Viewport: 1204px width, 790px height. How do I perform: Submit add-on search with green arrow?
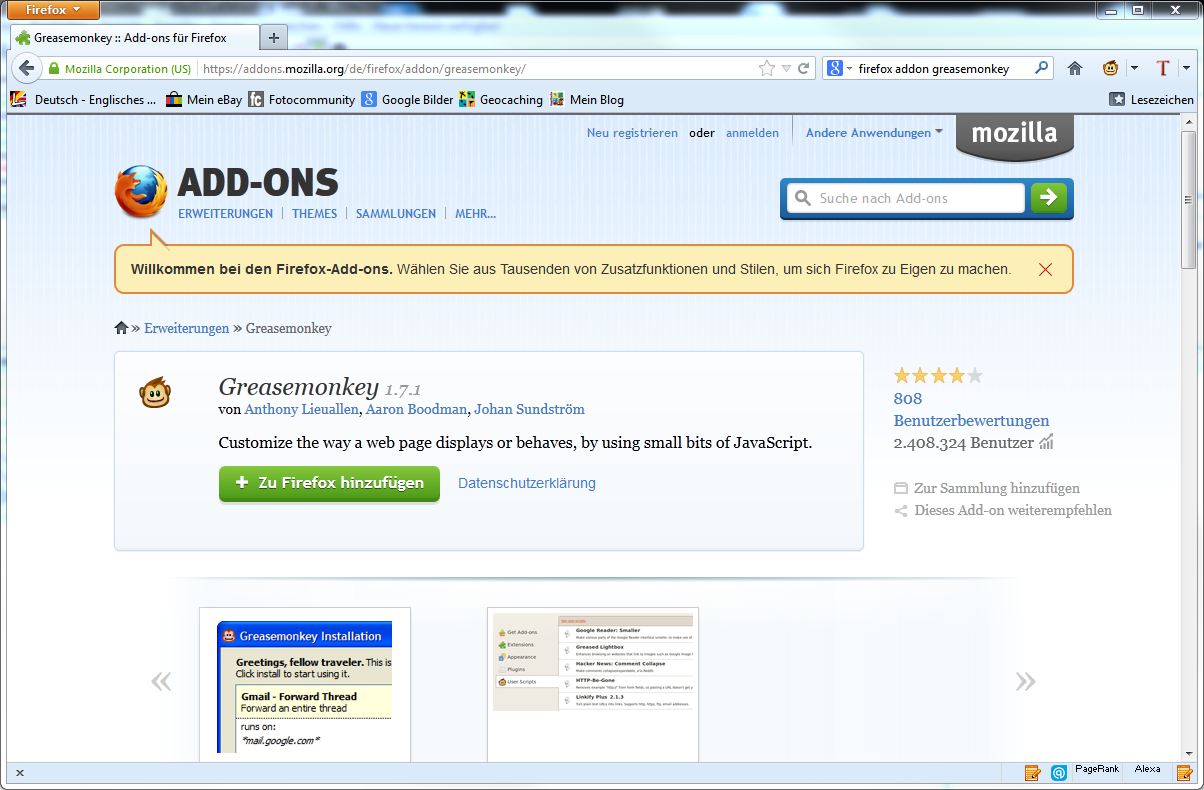pos(1048,198)
